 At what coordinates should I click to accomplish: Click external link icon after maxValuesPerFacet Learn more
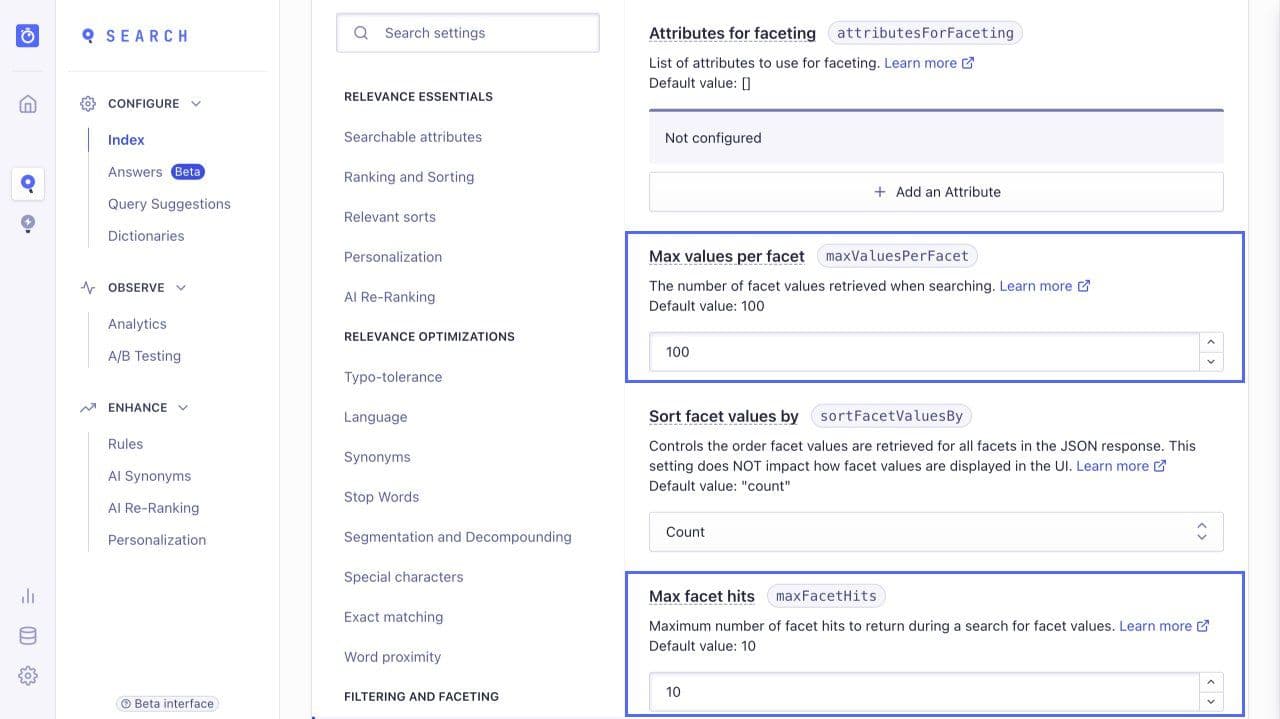pyautogui.click(x=1084, y=286)
